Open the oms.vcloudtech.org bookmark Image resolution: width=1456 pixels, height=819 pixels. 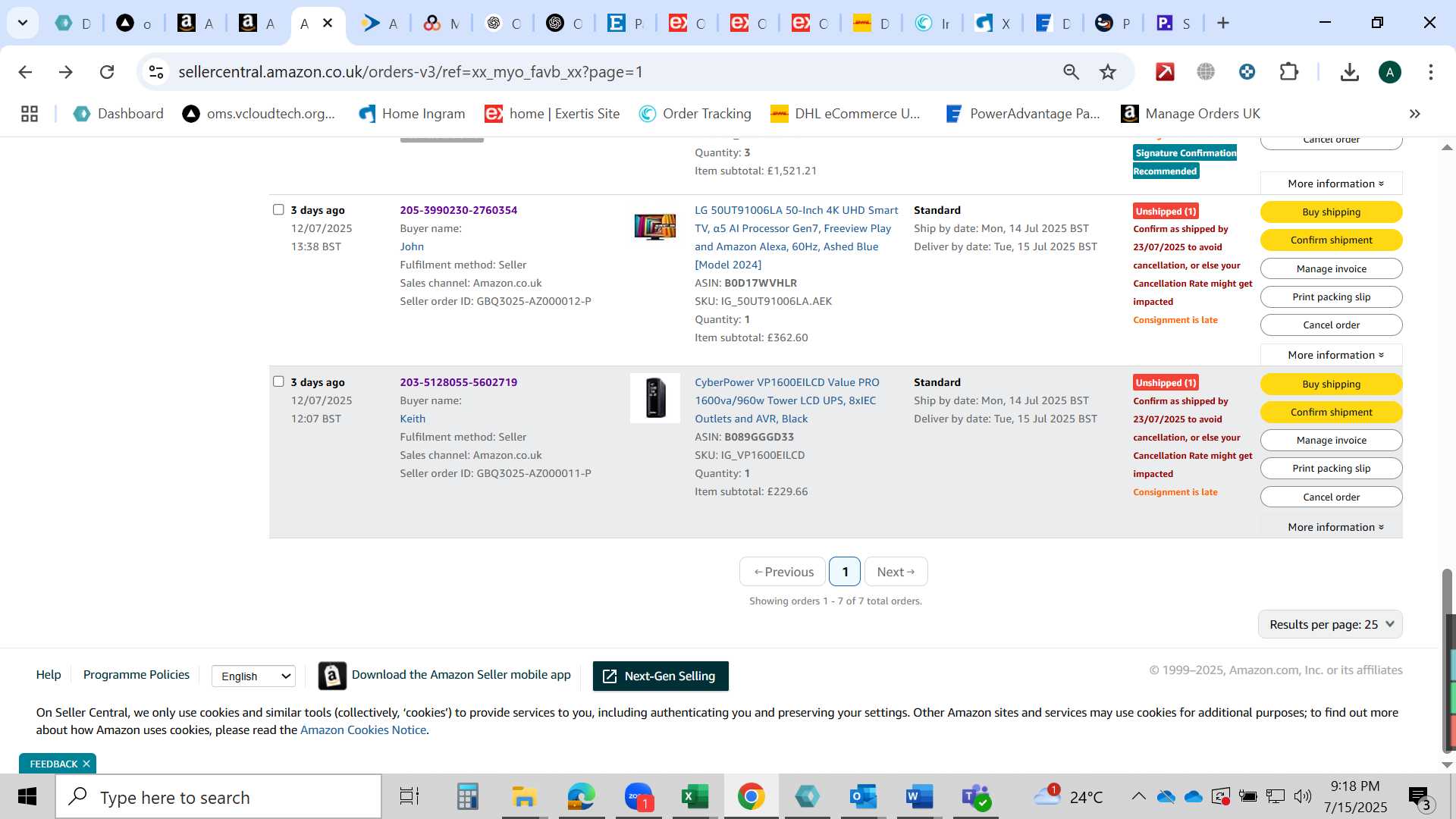coord(259,114)
